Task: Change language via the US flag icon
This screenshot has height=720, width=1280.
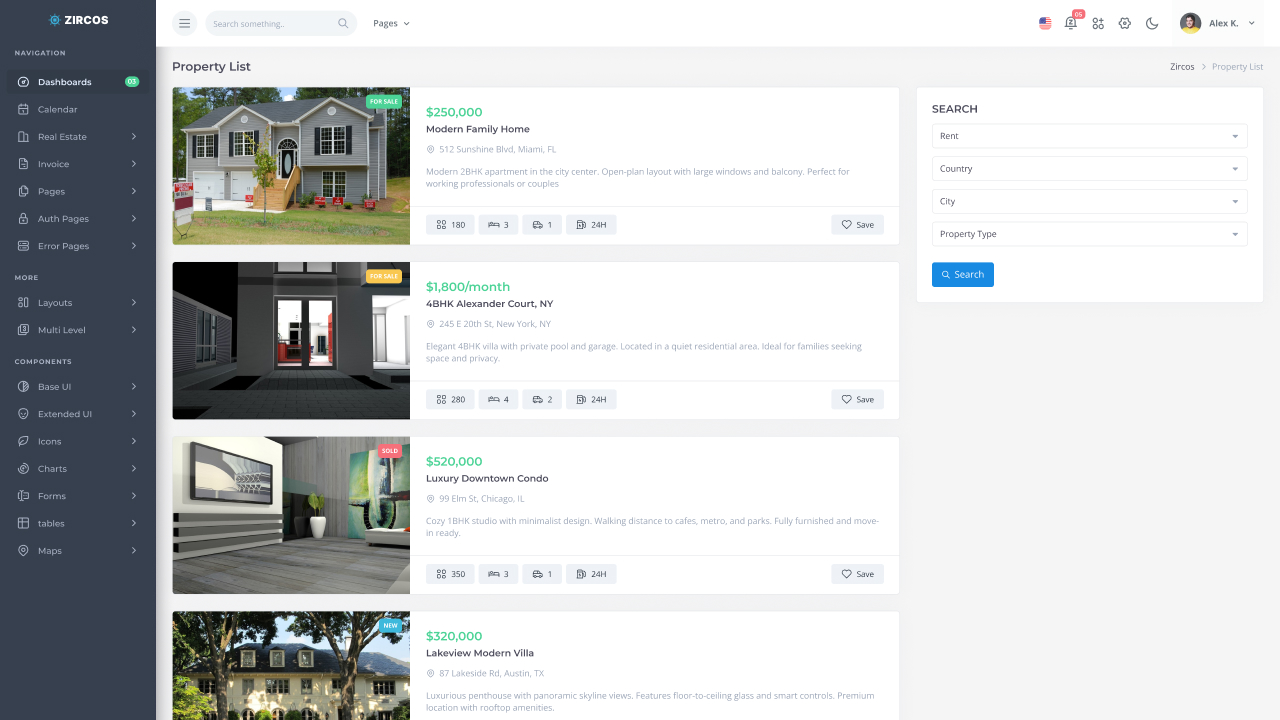Action: [1045, 22]
